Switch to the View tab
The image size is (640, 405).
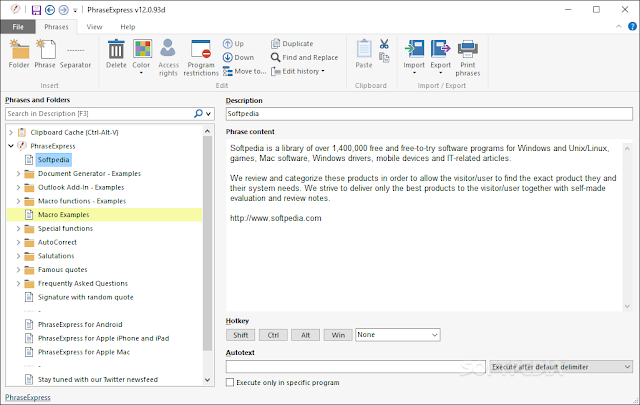[94, 27]
